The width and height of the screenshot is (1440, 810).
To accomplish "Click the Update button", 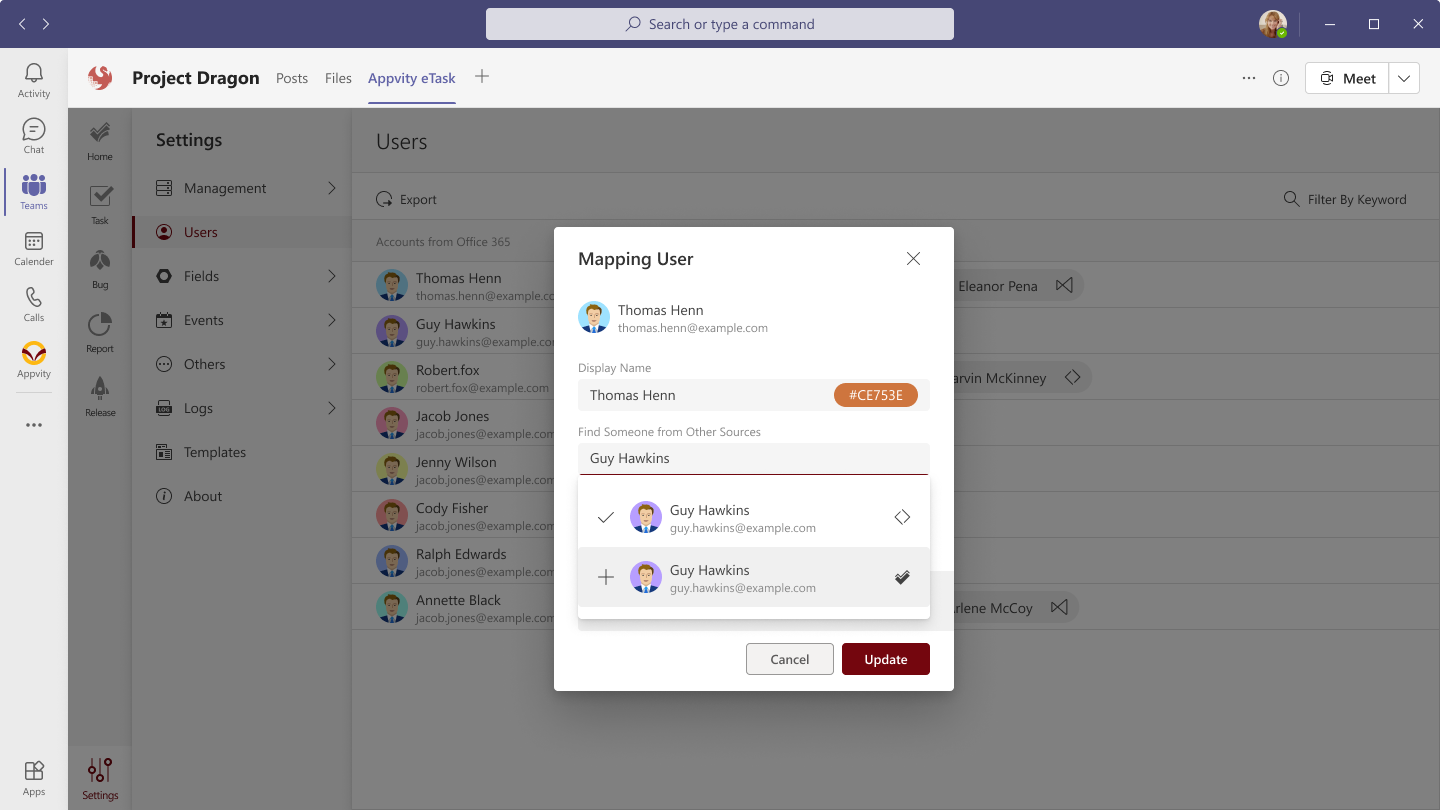I will coord(885,659).
